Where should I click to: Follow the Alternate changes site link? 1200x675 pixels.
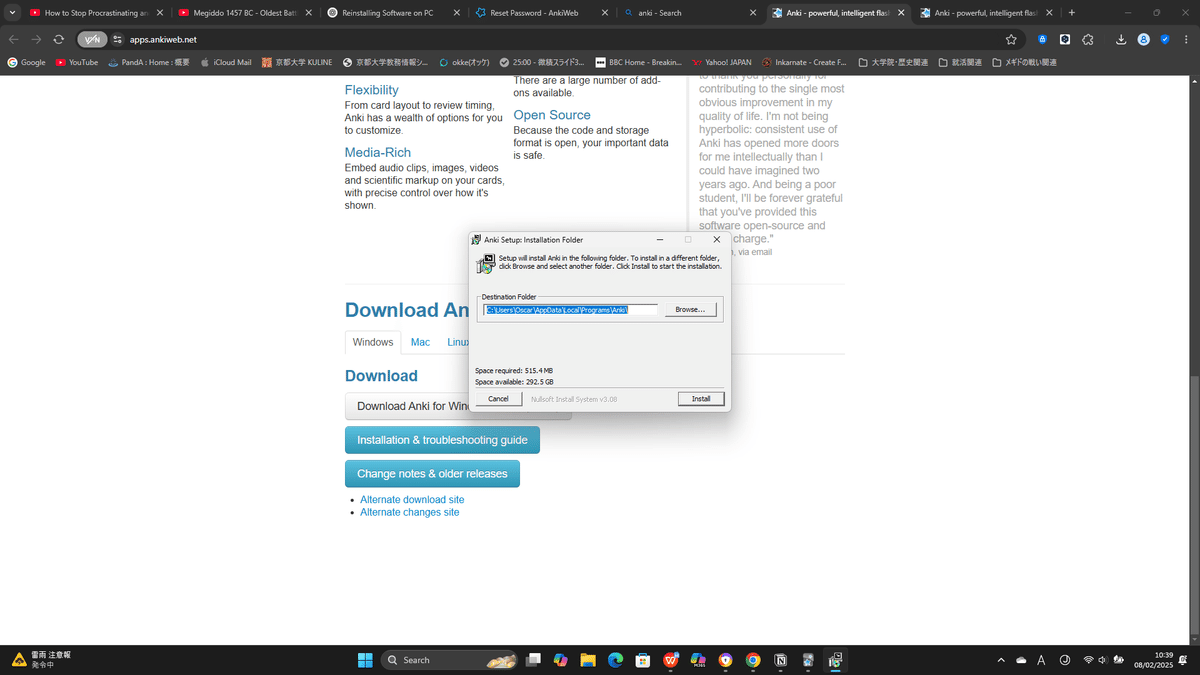(410, 512)
